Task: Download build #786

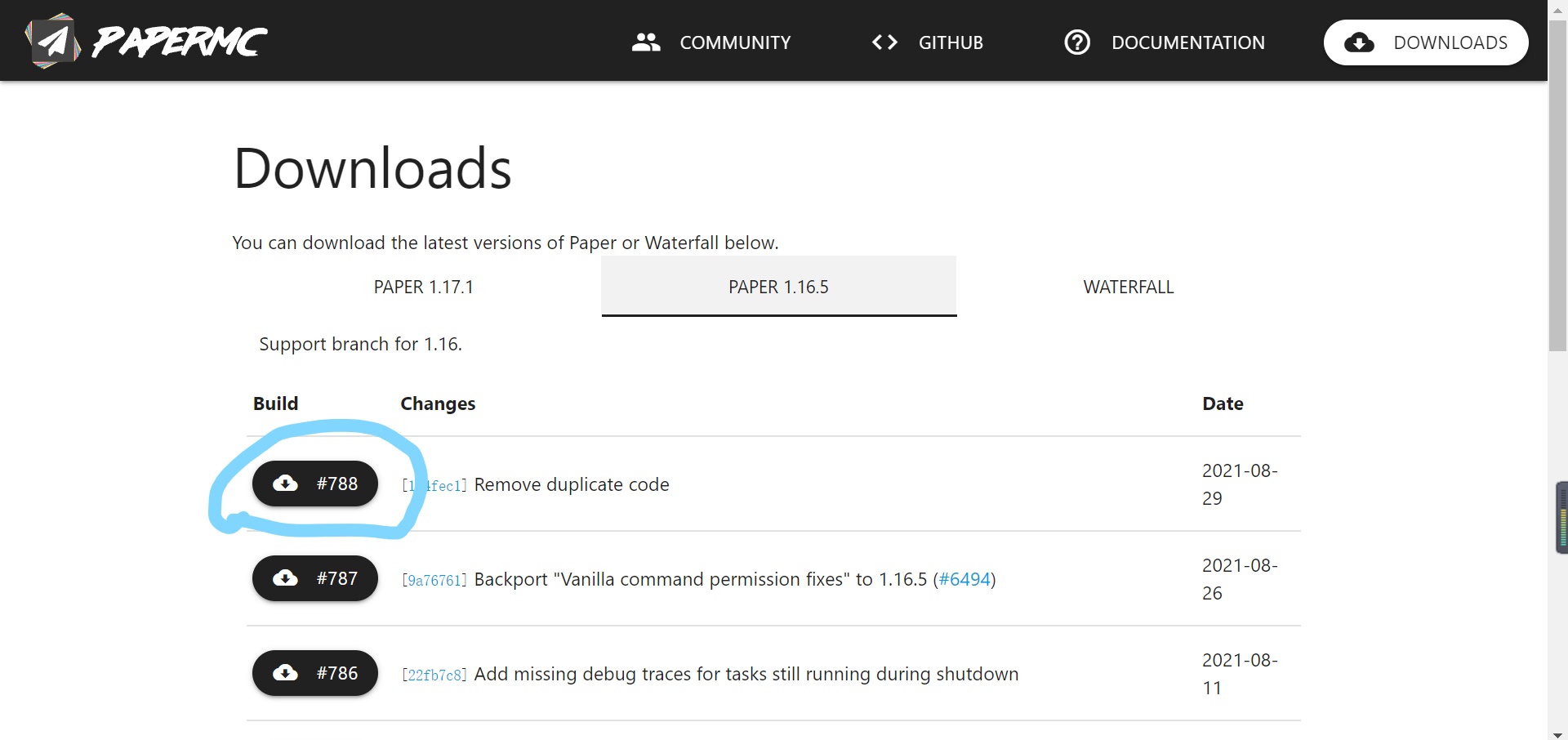Action: (x=315, y=673)
